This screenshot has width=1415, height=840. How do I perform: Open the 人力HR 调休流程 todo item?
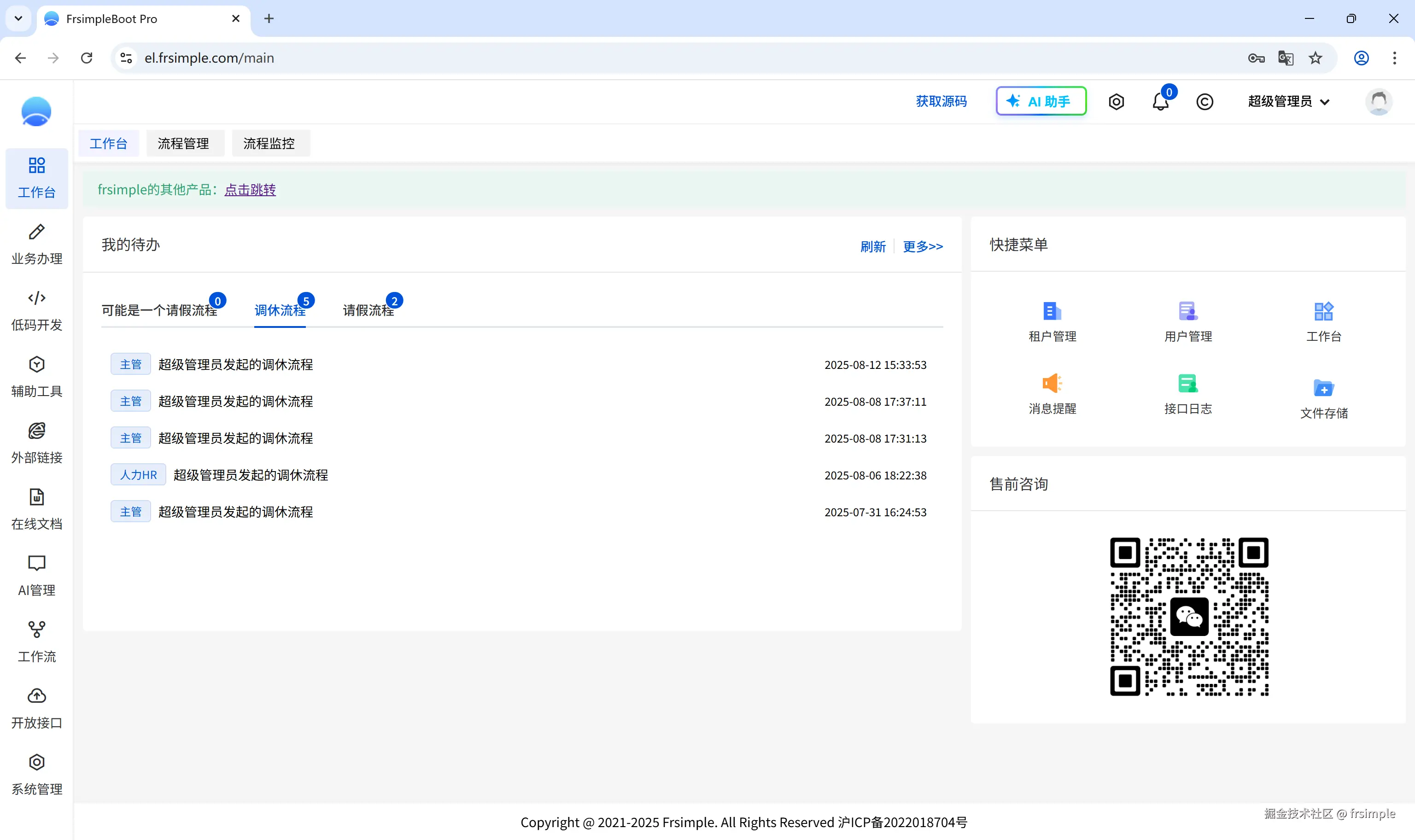click(x=250, y=475)
